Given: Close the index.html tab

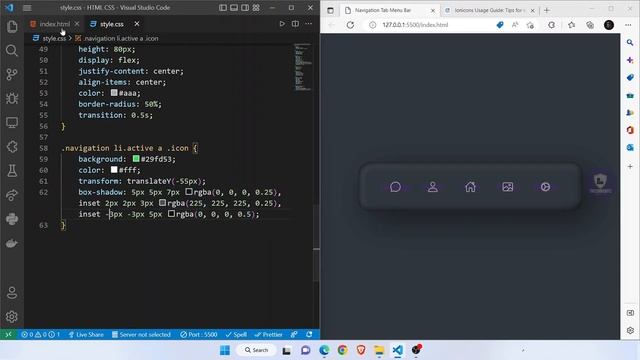Looking at the screenshot, I should point(77,24).
